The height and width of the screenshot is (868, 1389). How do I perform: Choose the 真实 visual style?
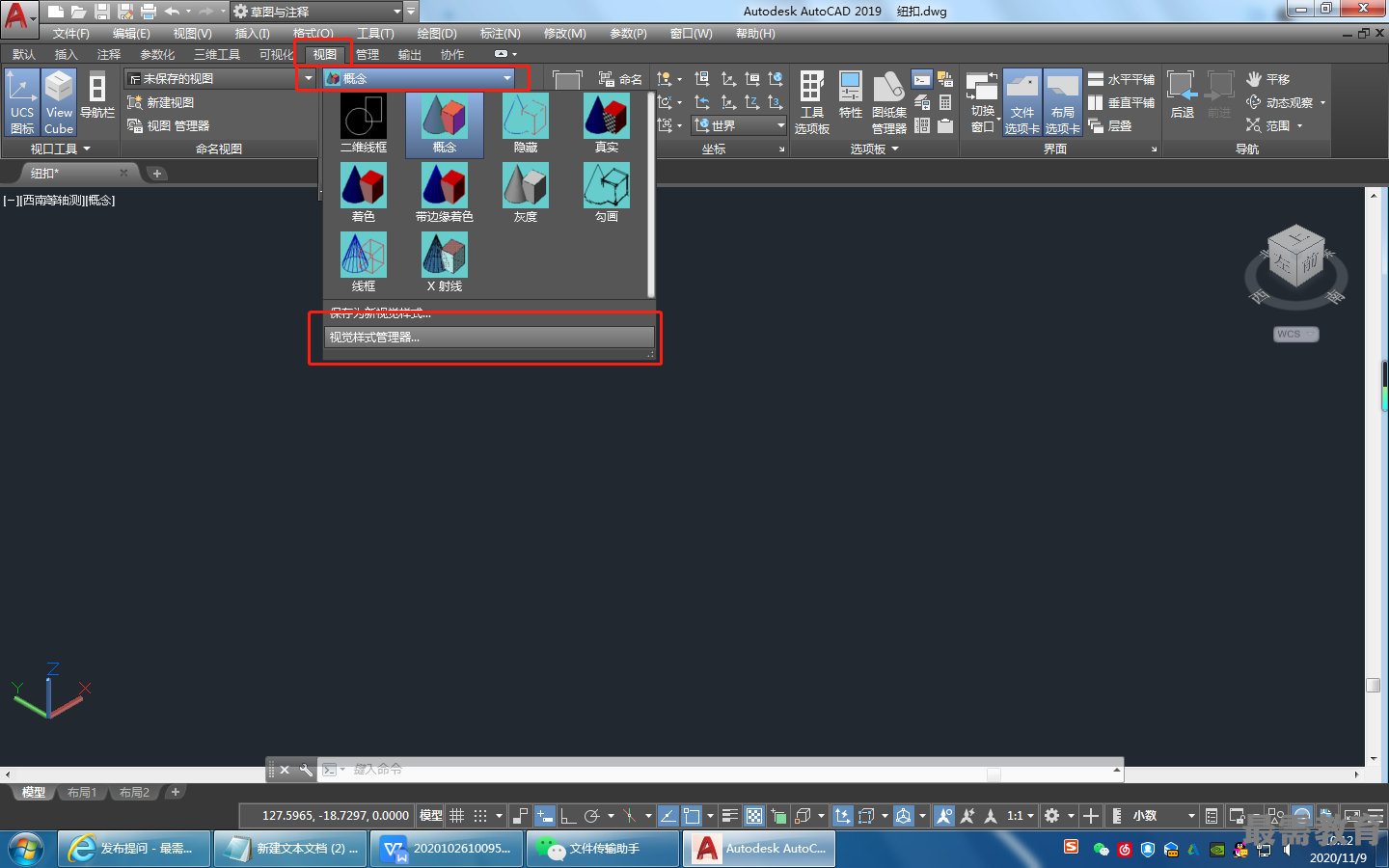point(607,124)
